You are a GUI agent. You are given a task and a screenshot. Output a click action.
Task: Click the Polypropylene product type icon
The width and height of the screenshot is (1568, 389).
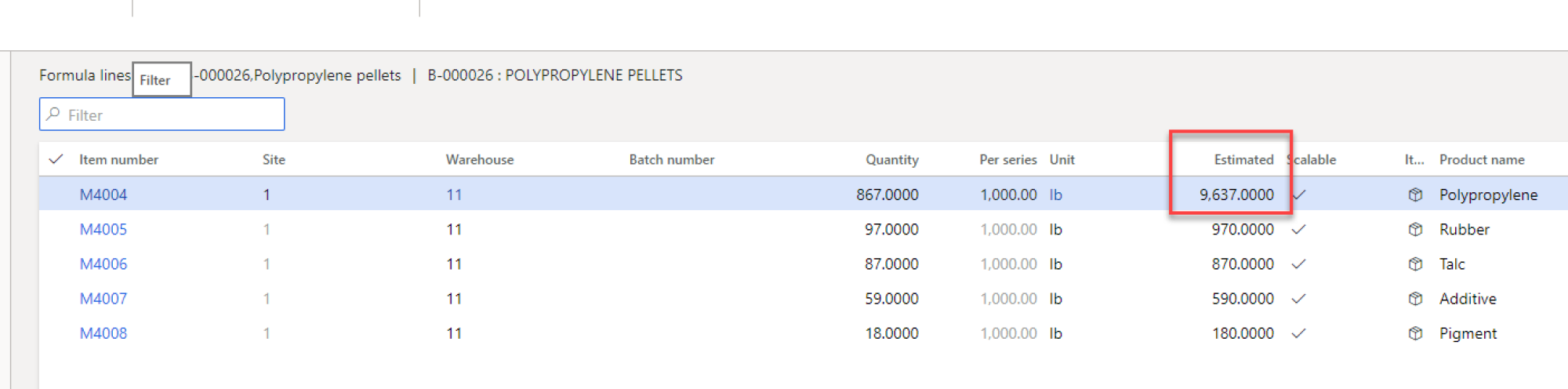[x=1415, y=194]
